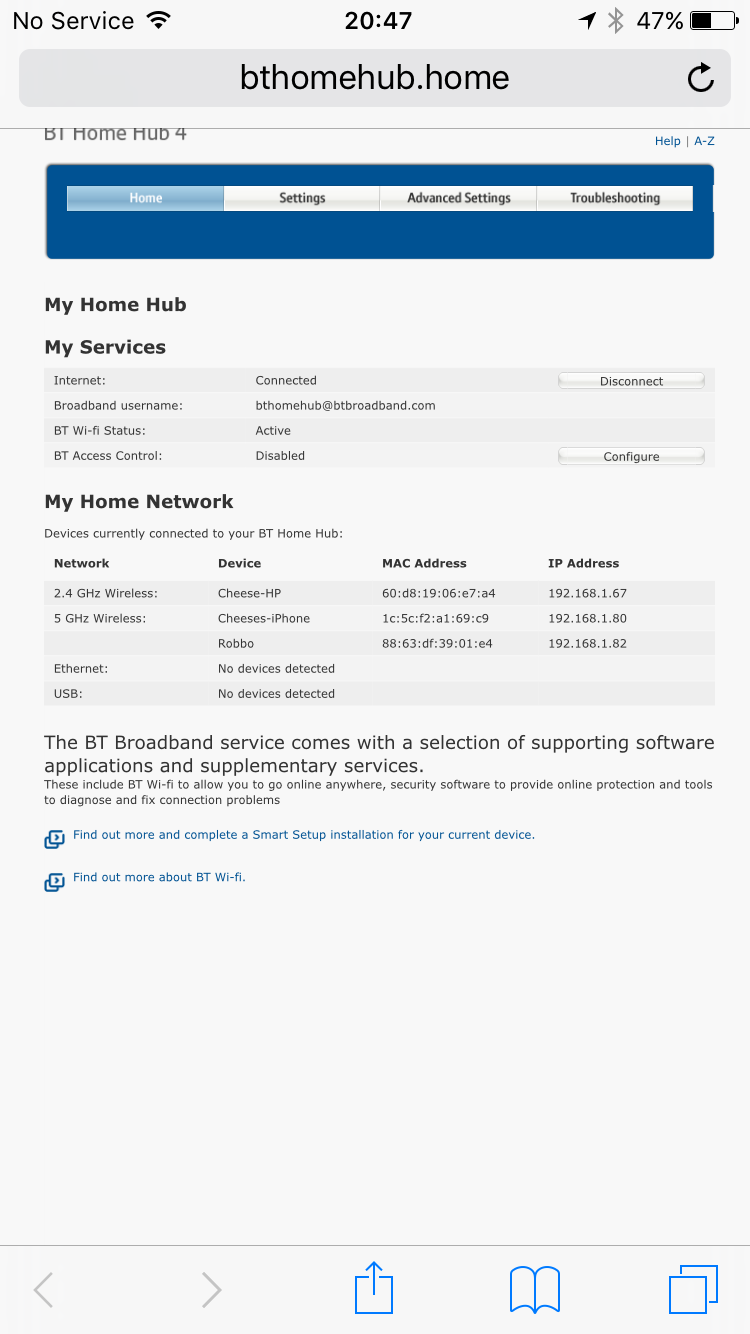Tap the Safari back arrow

tap(43, 1290)
